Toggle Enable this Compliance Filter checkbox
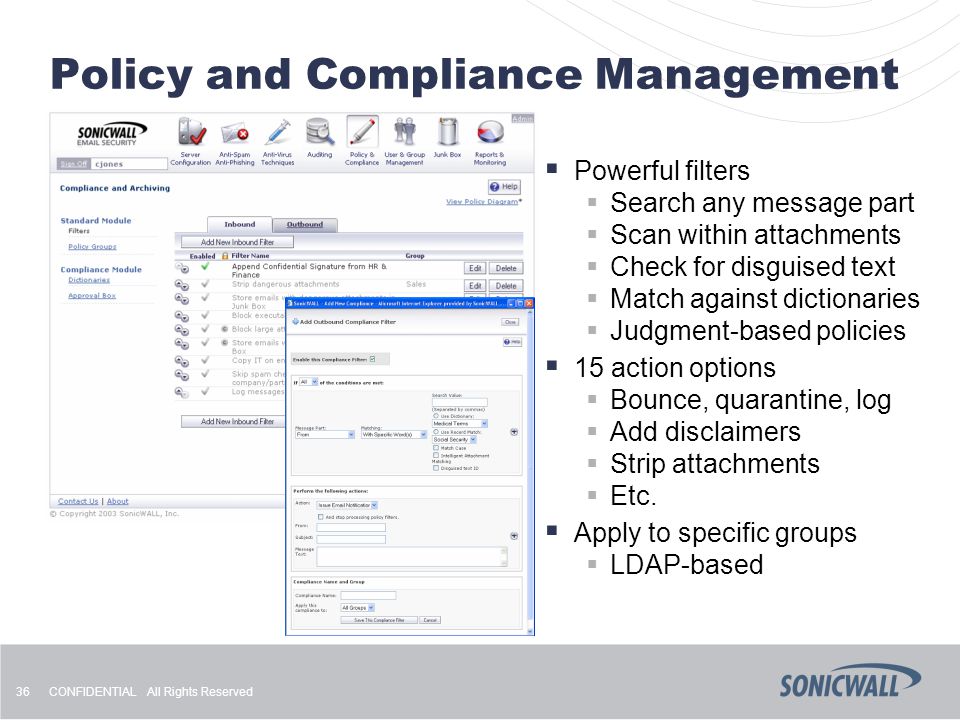Viewport: 960px width, 720px height. click(373, 359)
